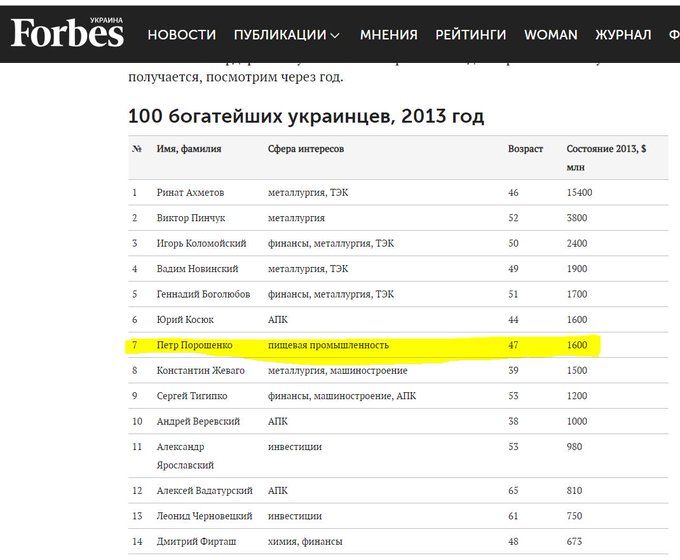Click 'инвестиции' in Леонид Черновецкий's row
This screenshot has height=560, width=680.
pyautogui.click(x=295, y=516)
